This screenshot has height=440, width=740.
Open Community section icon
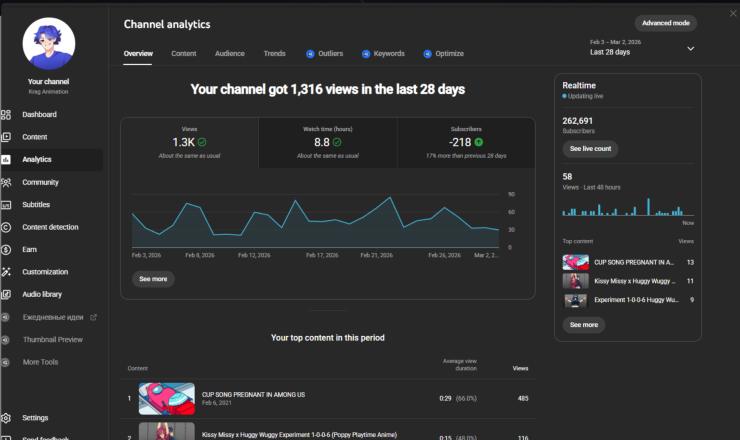(x=6, y=182)
